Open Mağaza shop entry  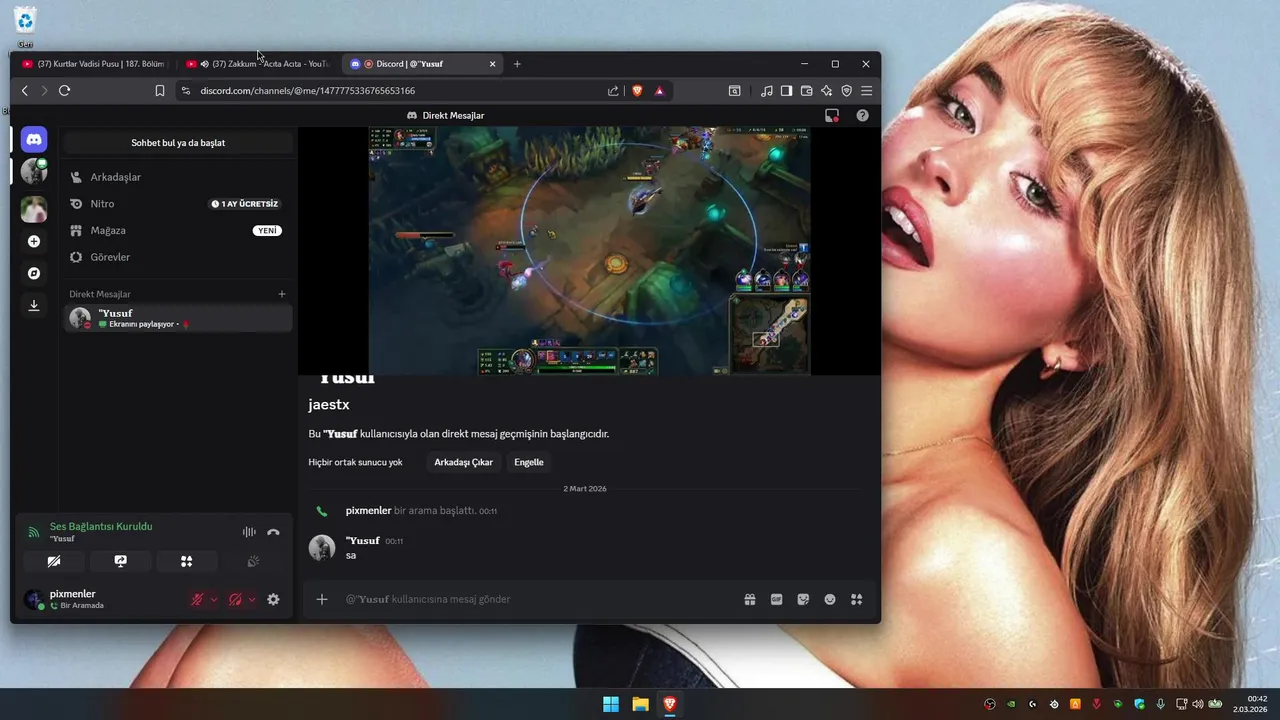(178, 230)
